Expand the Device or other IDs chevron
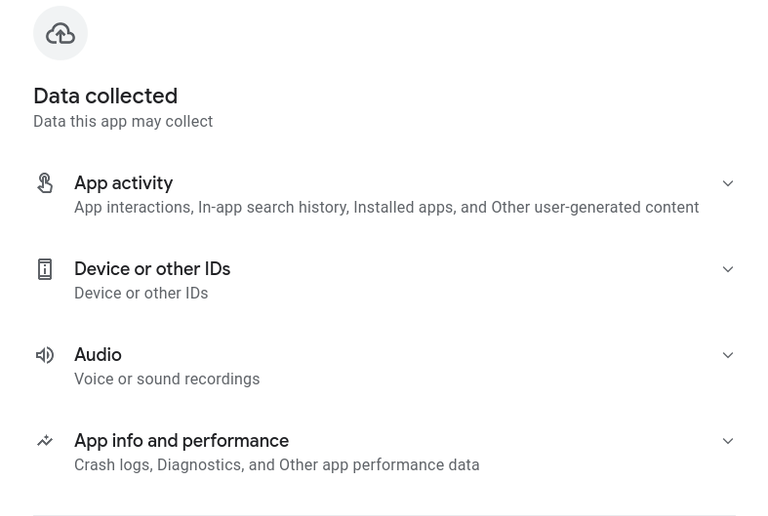The height and width of the screenshot is (516, 768). 728,269
